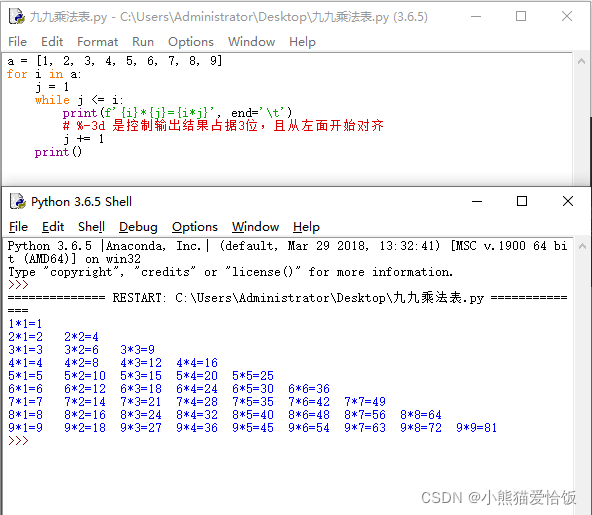Click the last '>>>' prompt in Shell
The image size is (592, 515).
pos(18,440)
